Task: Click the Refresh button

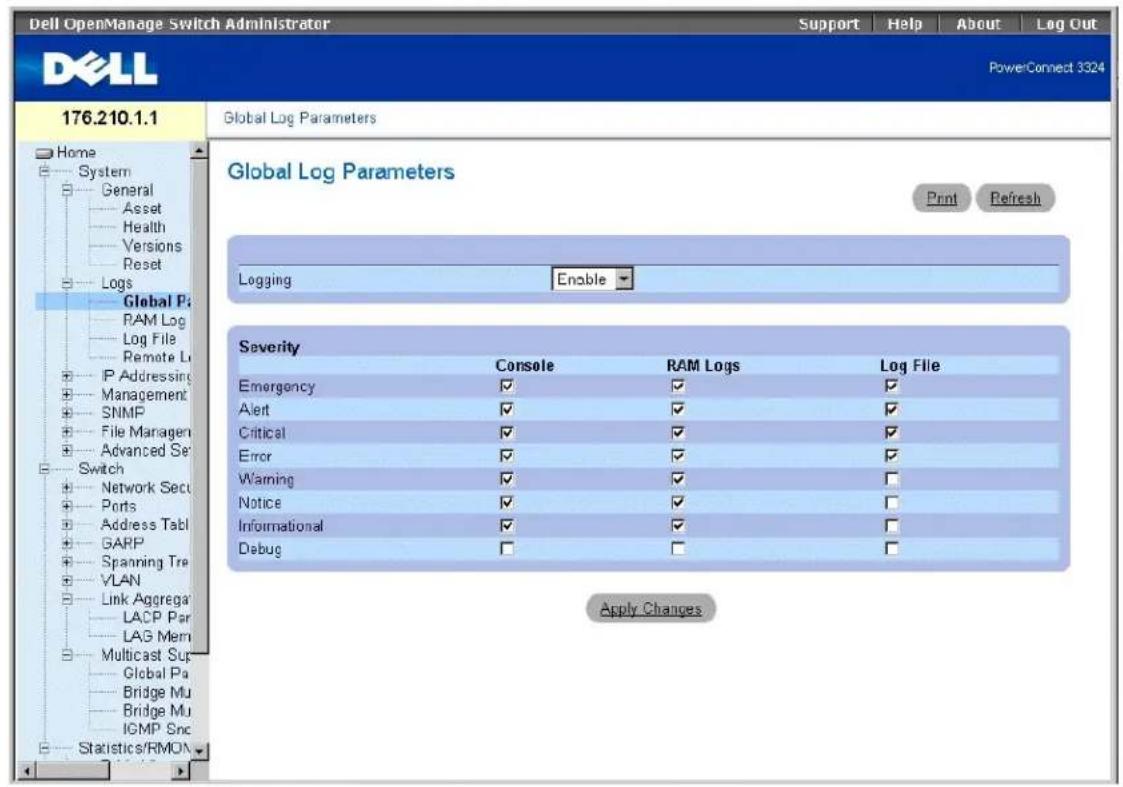Action: [1015, 198]
